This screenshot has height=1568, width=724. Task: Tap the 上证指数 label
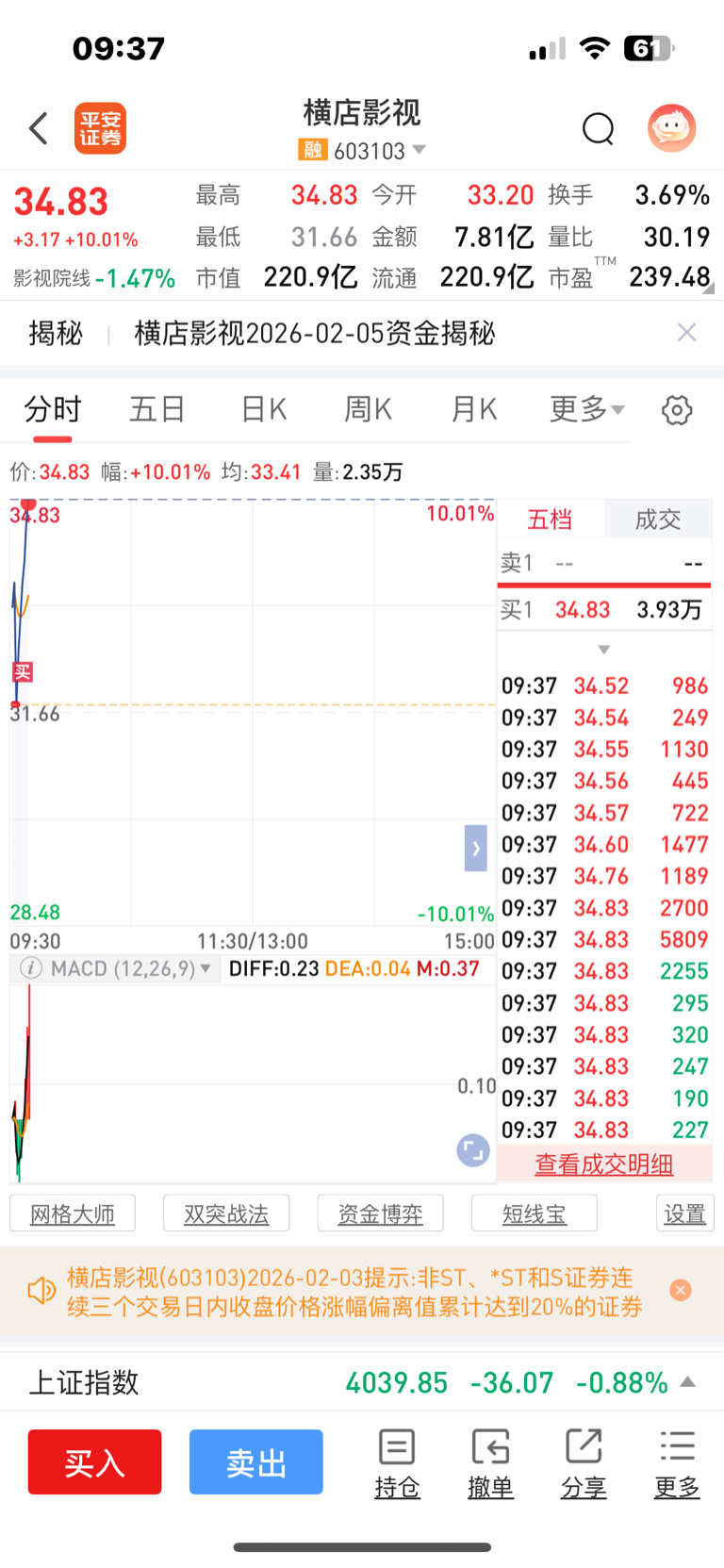[84, 1382]
